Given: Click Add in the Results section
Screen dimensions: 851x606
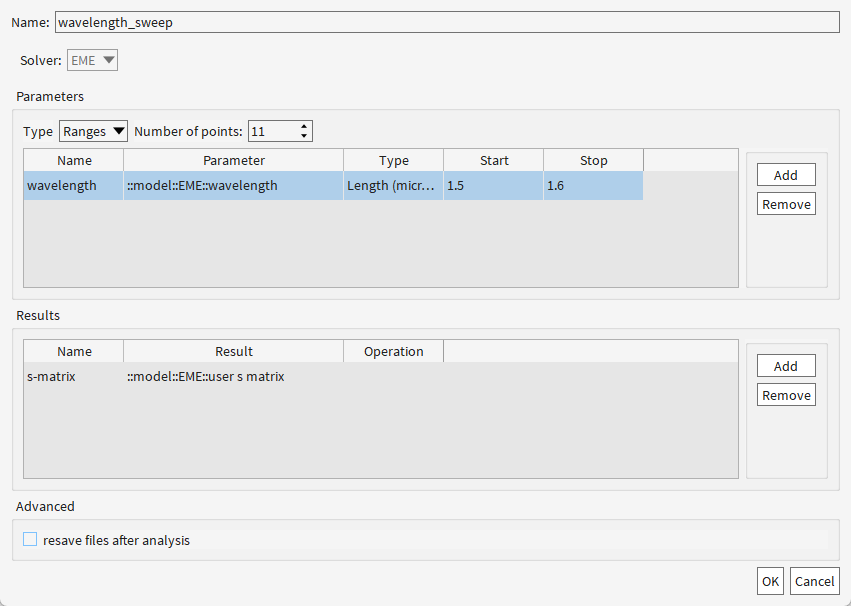Looking at the screenshot, I should coord(786,366).
